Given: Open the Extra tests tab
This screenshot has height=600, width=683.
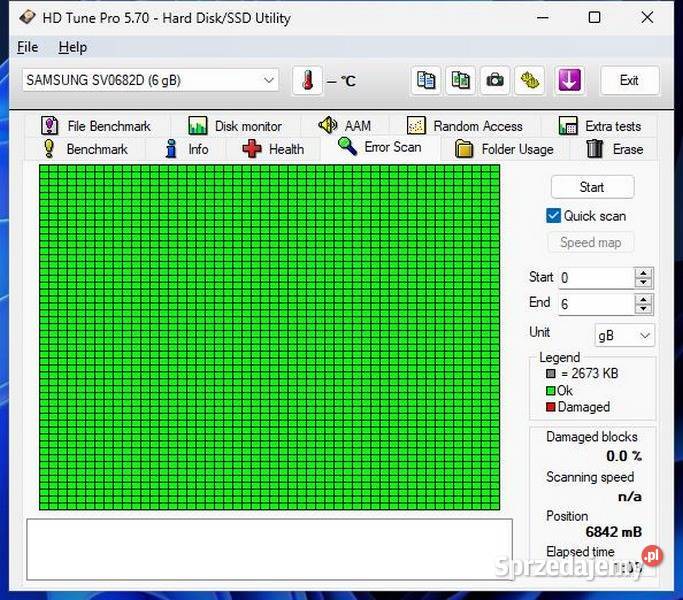Looking at the screenshot, I should [x=600, y=126].
